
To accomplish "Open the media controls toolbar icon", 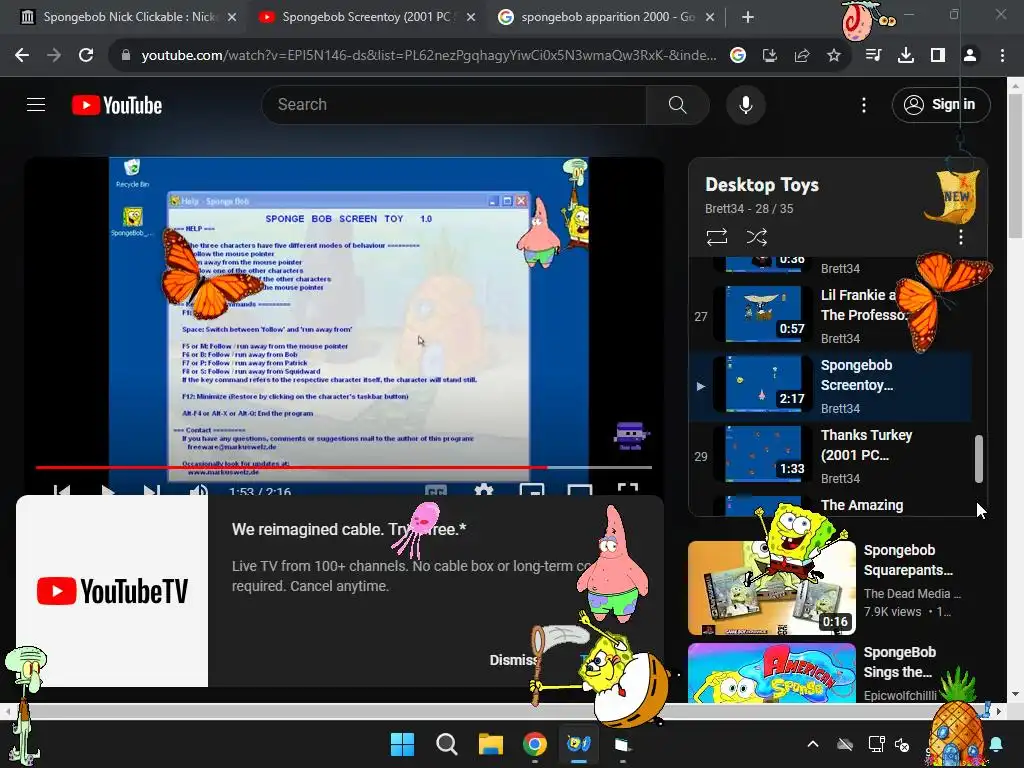I will (873, 56).
